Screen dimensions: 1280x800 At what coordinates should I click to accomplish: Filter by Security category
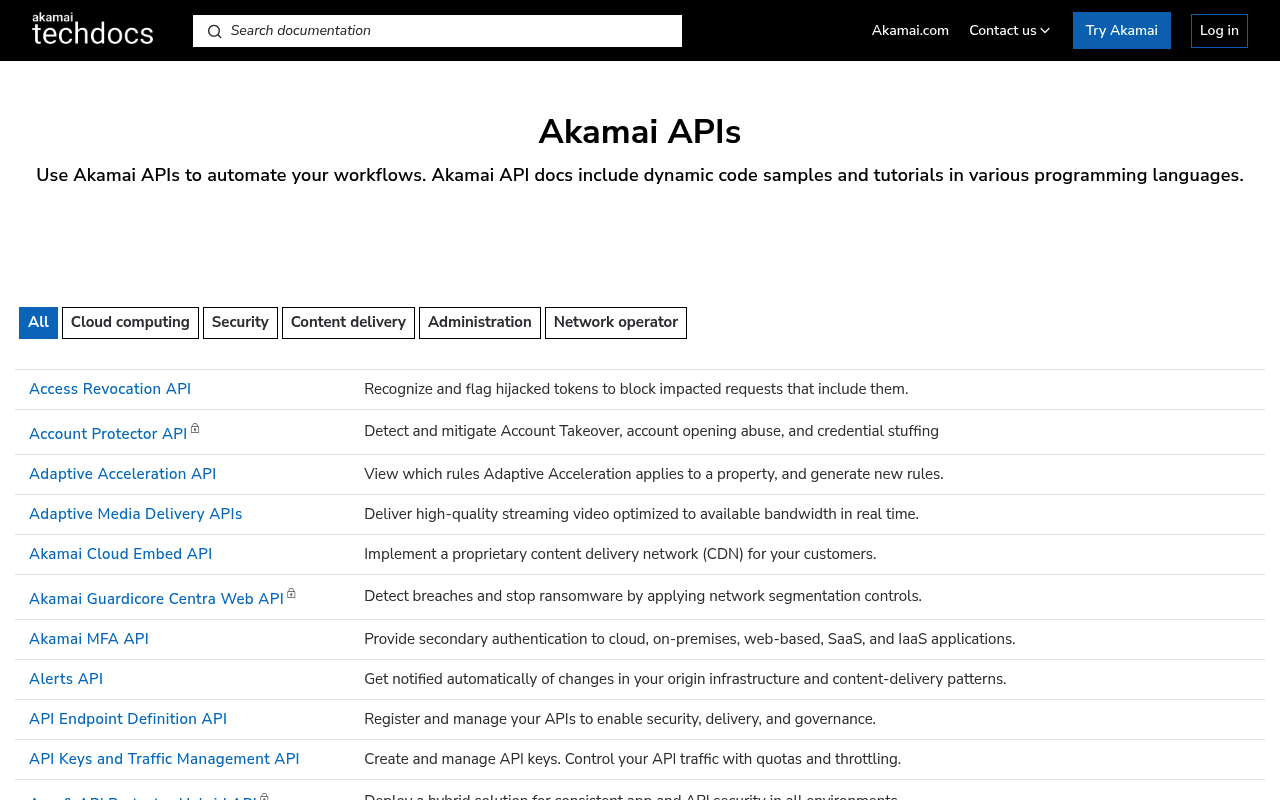pyautogui.click(x=240, y=323)
